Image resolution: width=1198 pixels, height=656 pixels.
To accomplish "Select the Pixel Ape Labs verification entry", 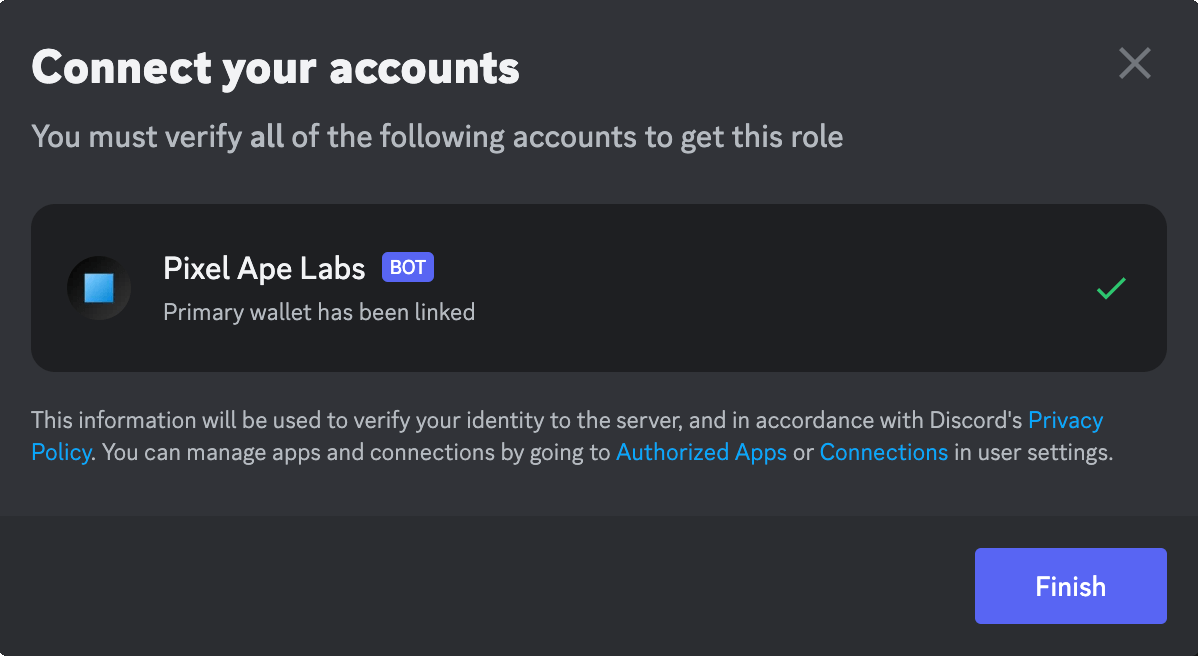I will (x=599, y=288).
